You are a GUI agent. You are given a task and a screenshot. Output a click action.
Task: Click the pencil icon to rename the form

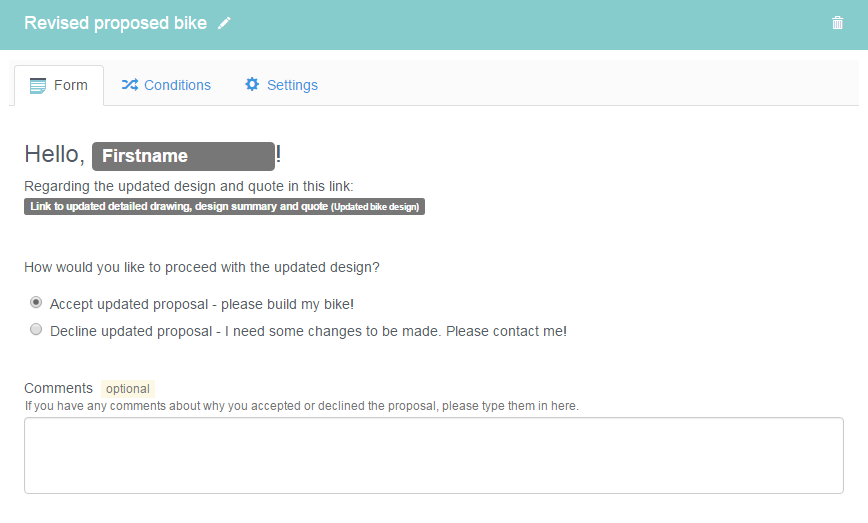click(x=224, y=23)
